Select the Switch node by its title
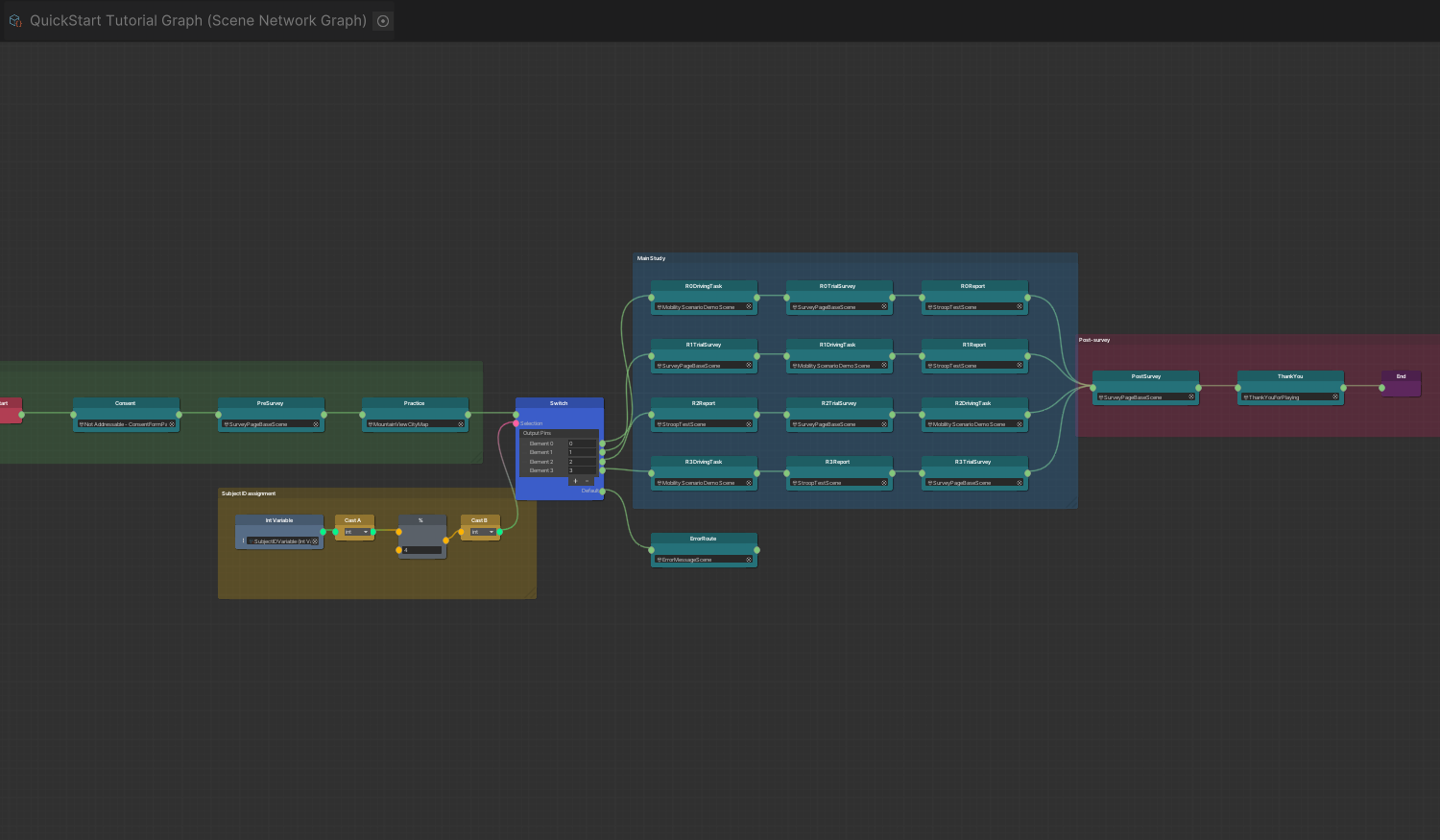 coord(559,403)
